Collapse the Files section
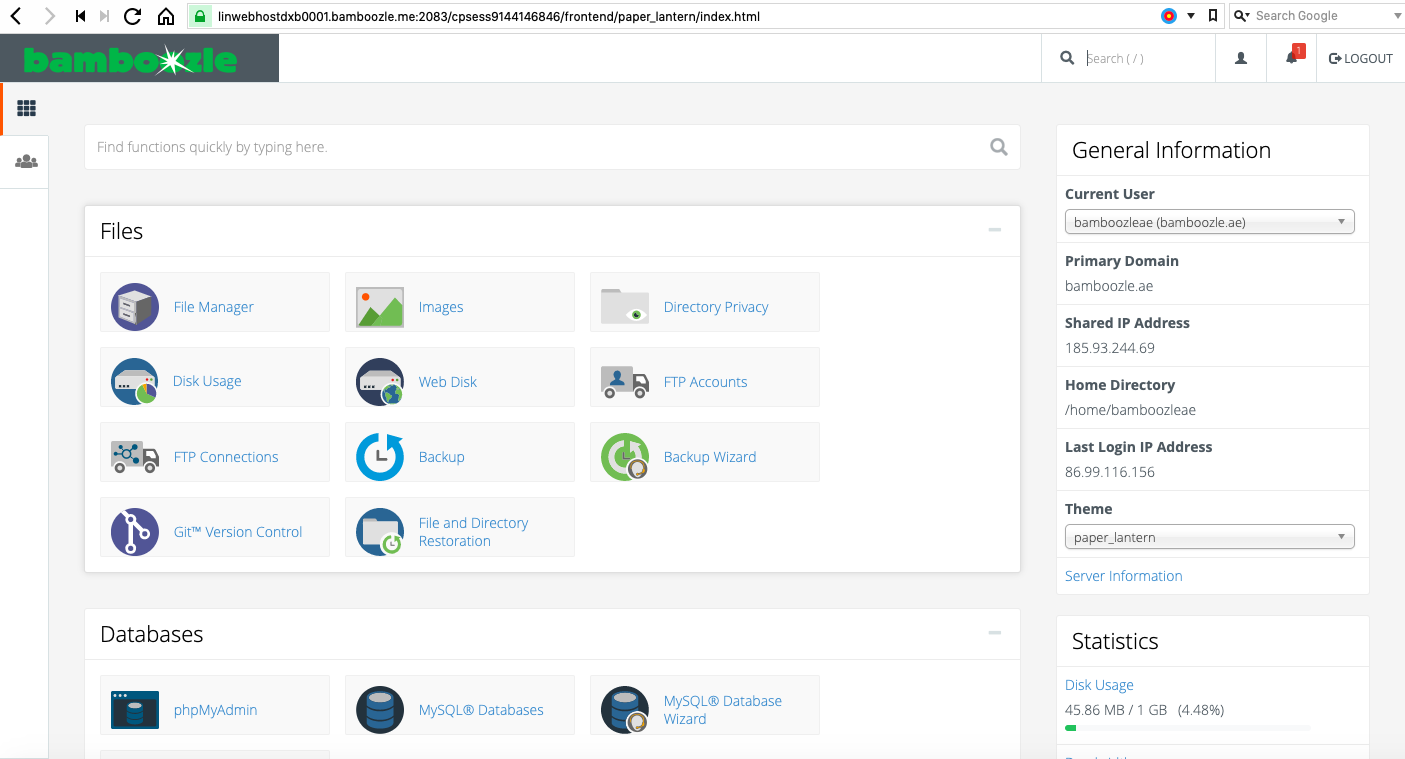1405x759 pixels. pyautogui.click(x=995, y=230)
